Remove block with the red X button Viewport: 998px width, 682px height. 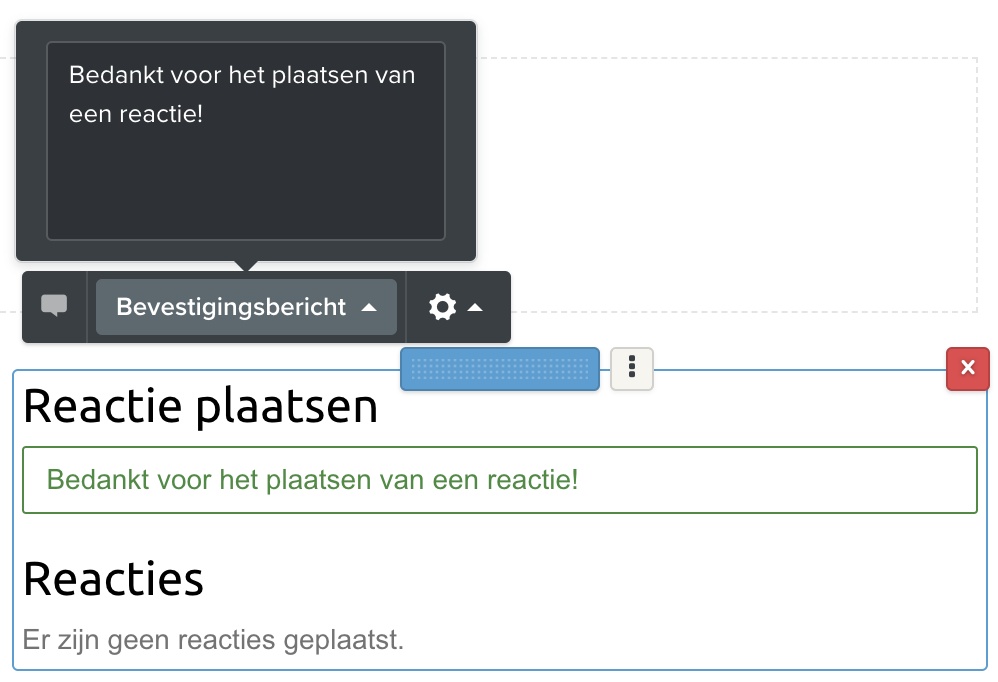pyautogui.click(x=967, y=368)
